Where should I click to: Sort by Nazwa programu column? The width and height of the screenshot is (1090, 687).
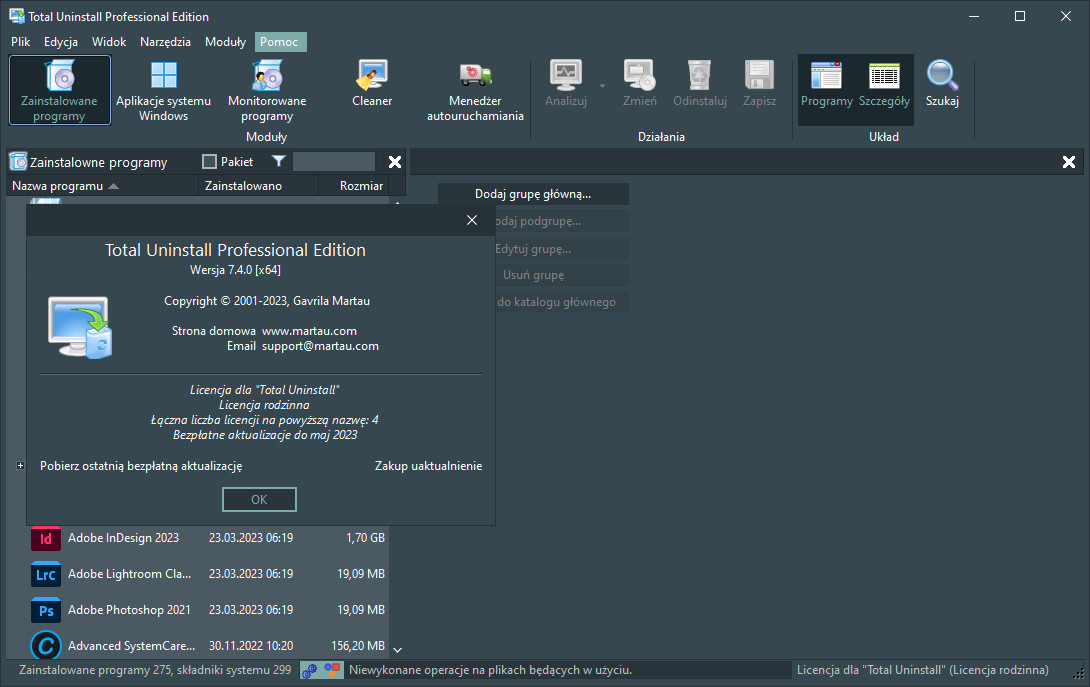click(102, 186)
